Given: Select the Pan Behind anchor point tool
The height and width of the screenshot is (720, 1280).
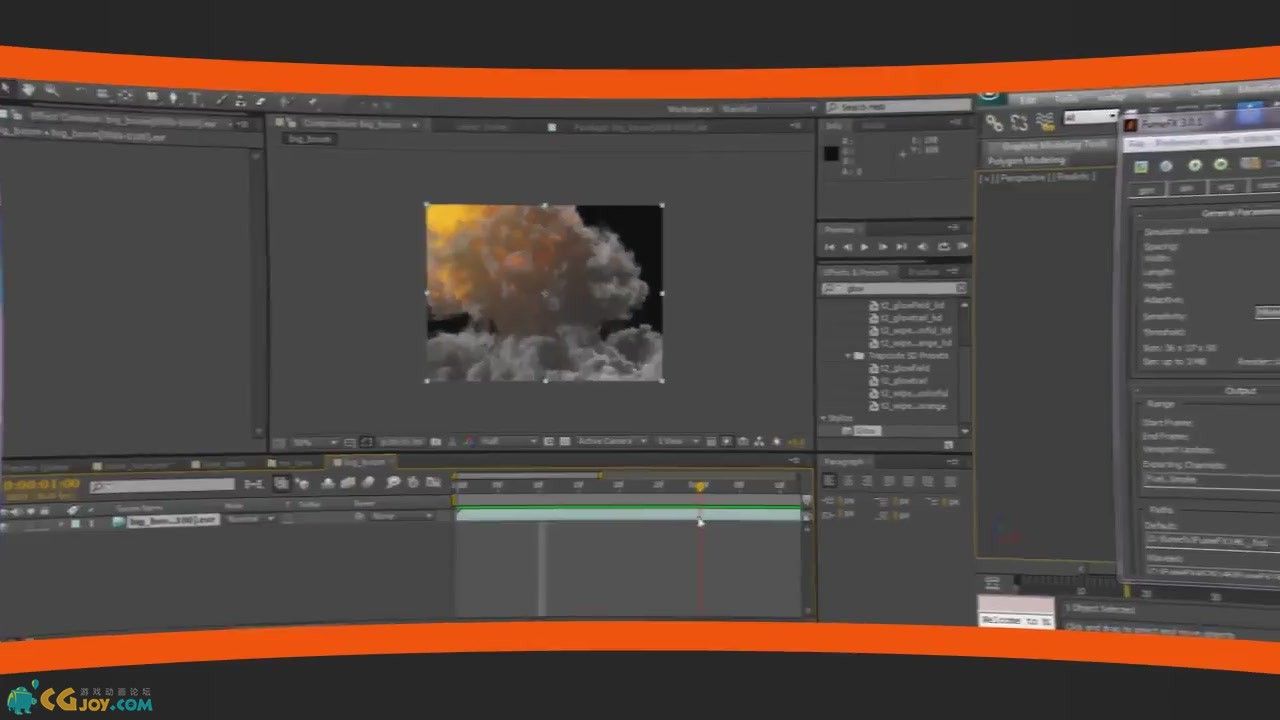Looking at the screenshot, I should point(124,95).
